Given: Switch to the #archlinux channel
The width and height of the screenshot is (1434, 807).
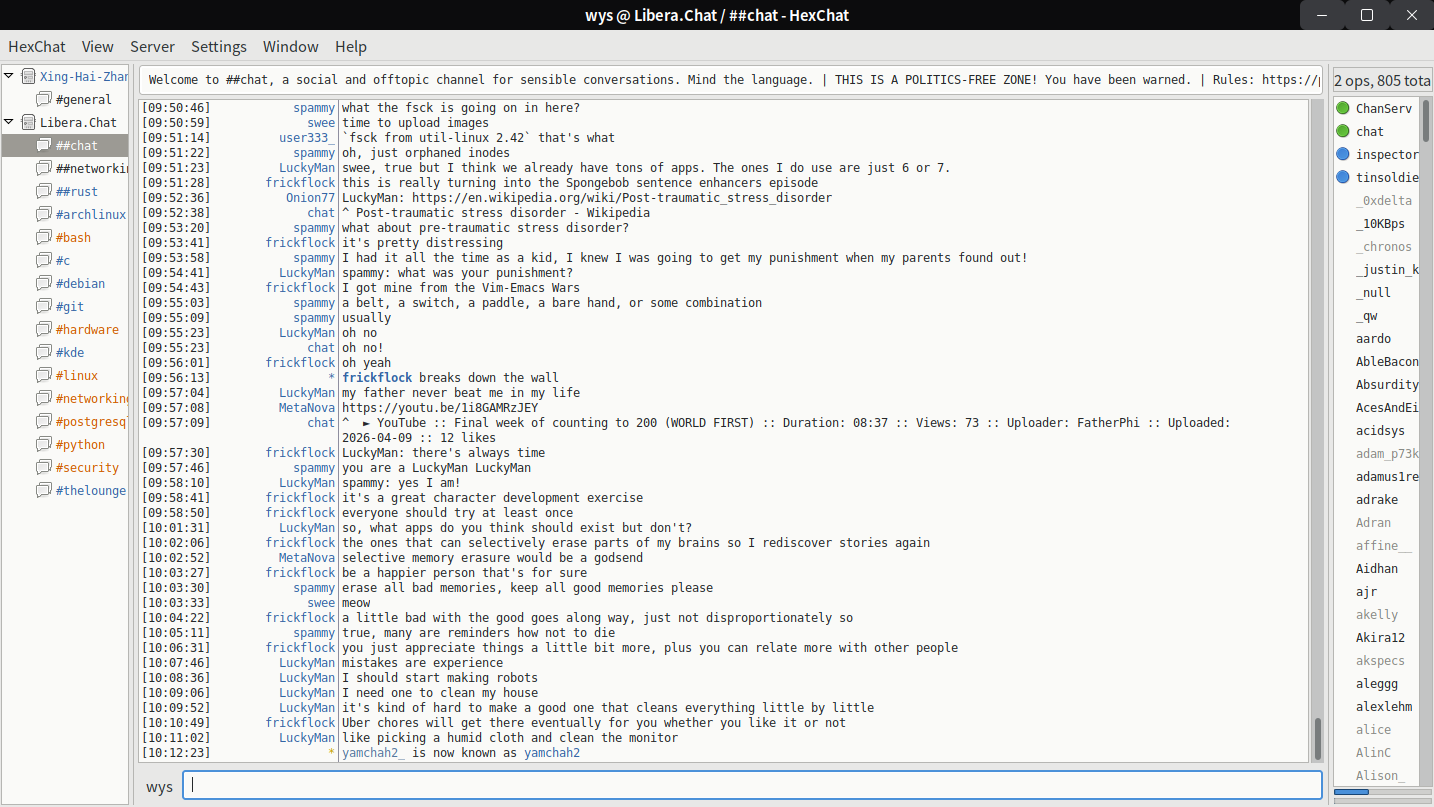Looking at the screenshot, I should click(90, 214).
